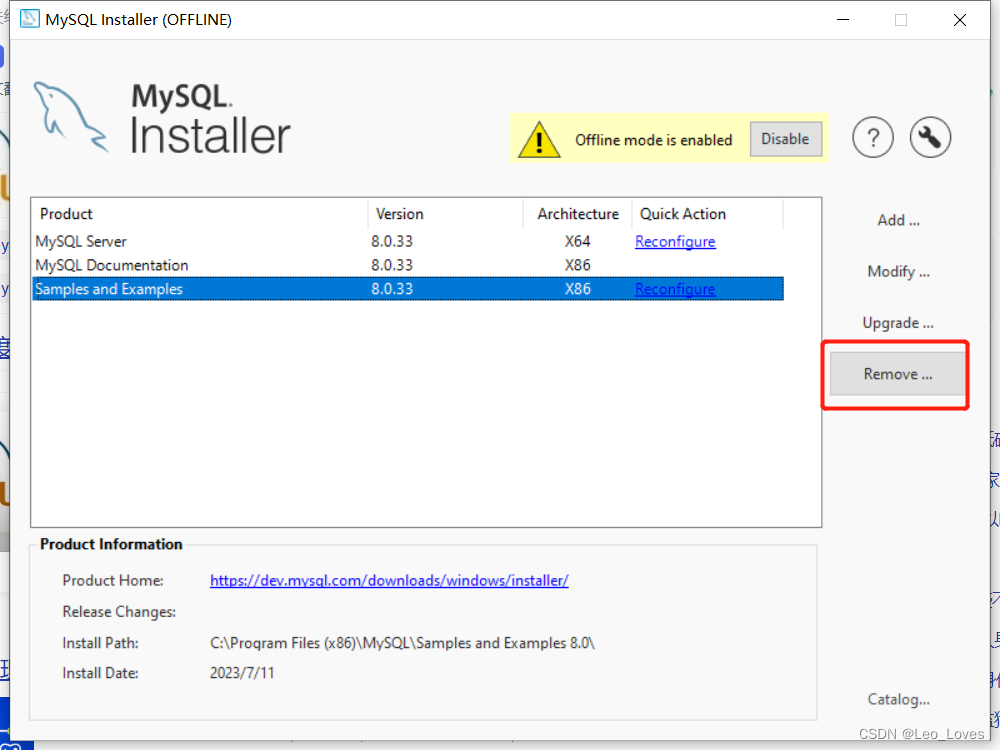Click the MySQL Installer title bar icon
1000x750 pixels.
click(29, 18)
